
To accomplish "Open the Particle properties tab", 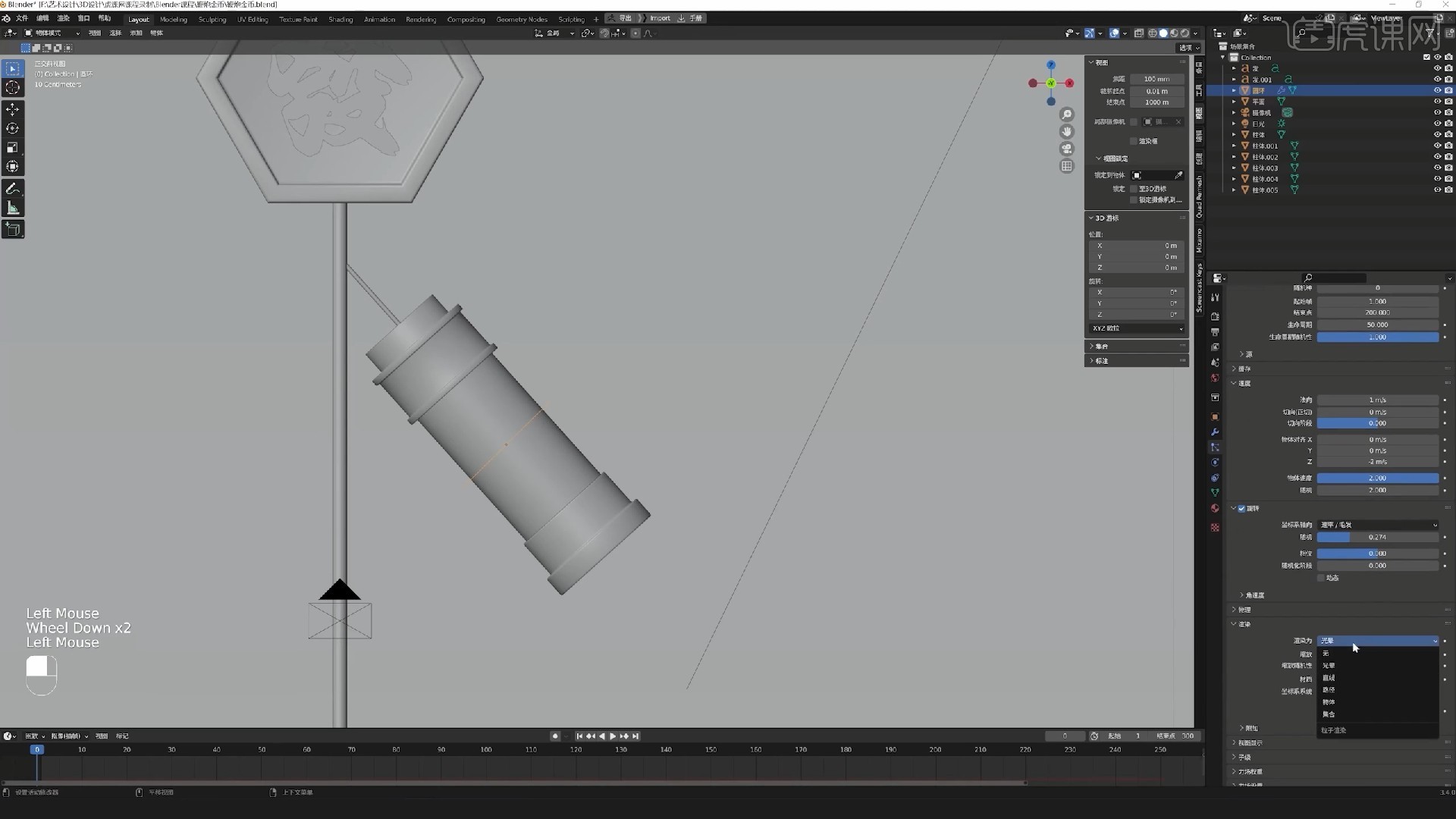I will click(1215, 447).
